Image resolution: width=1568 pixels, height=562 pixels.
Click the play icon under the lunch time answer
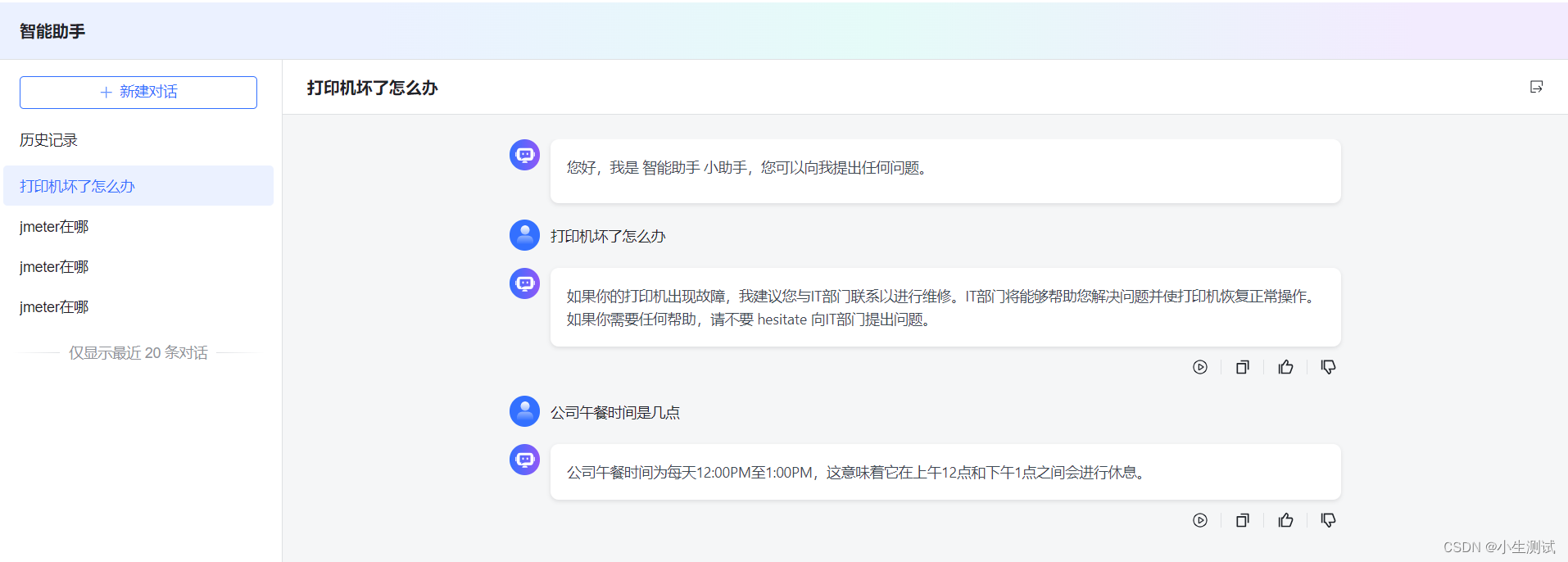tap(1200, 520)
